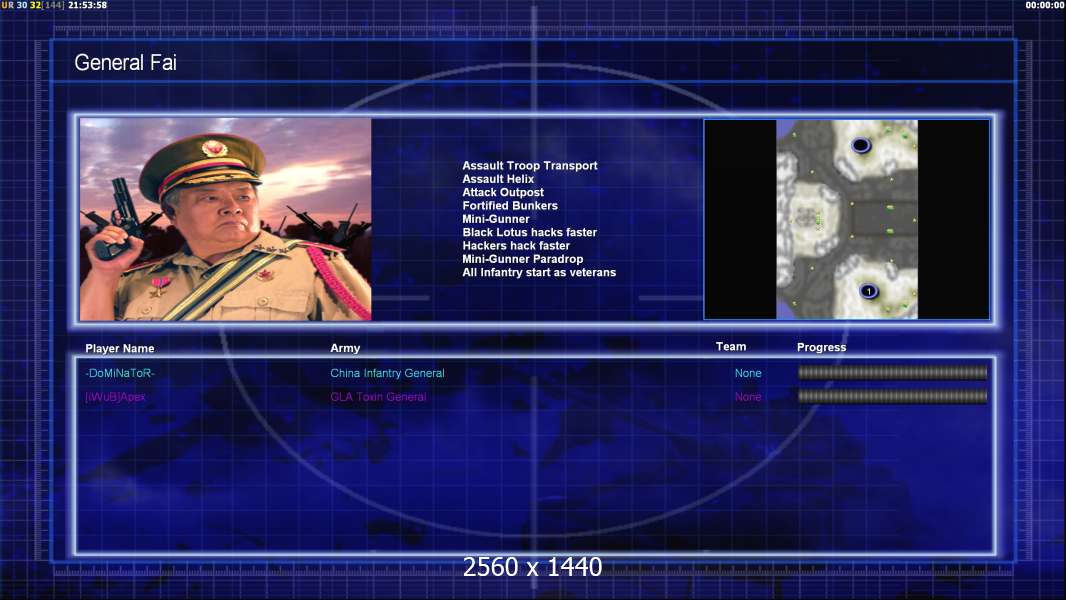Click the "Player Name" column header
The image size is (1066, 600).
coord(120,349)
